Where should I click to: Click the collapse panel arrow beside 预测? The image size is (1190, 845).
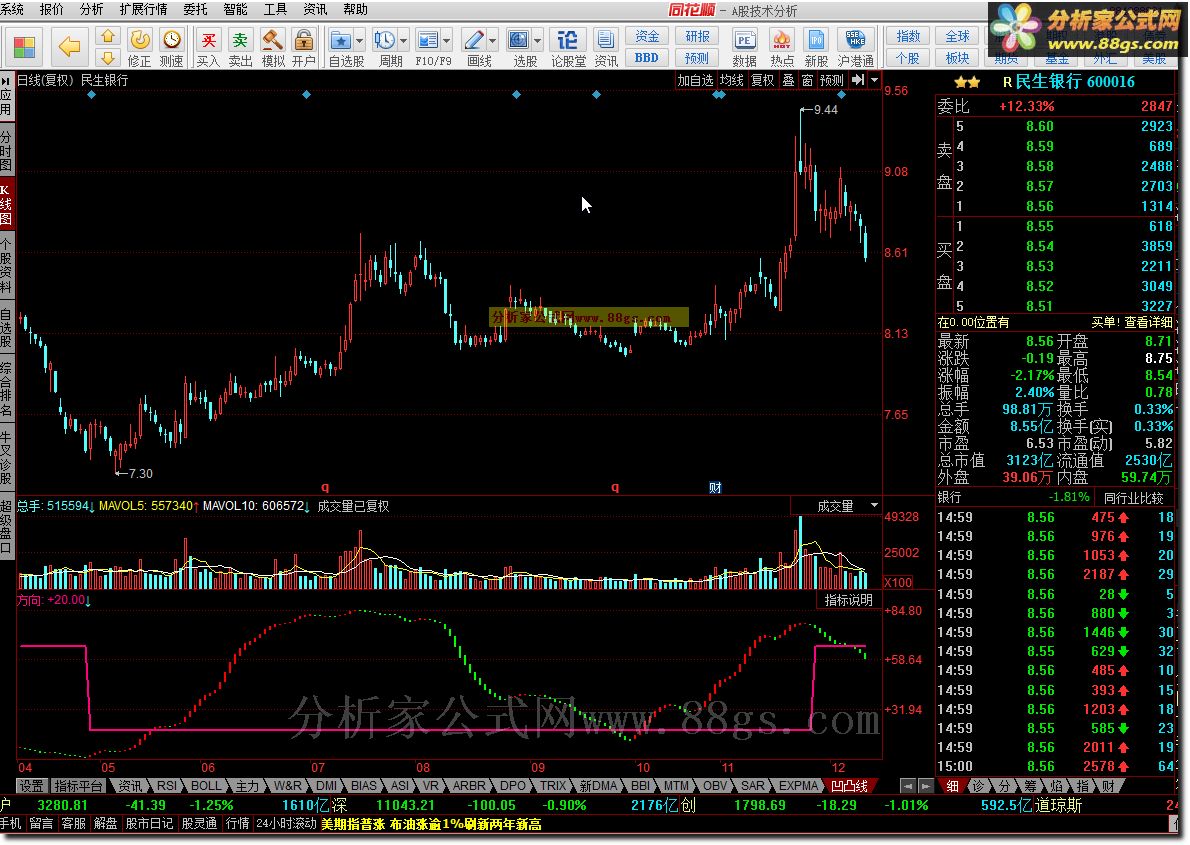tap(858, 80)
